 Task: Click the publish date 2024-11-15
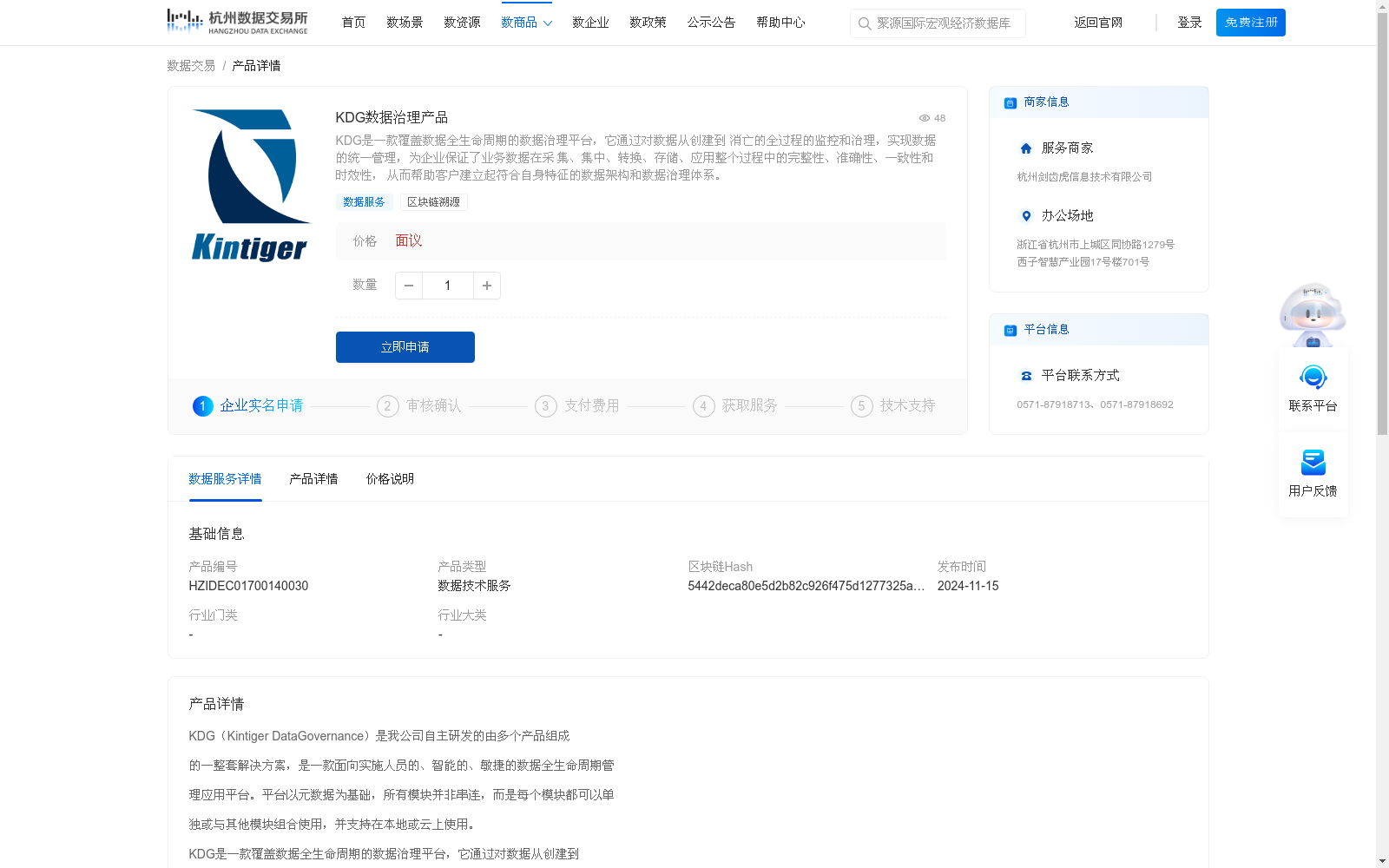click(x=968, y=586)
